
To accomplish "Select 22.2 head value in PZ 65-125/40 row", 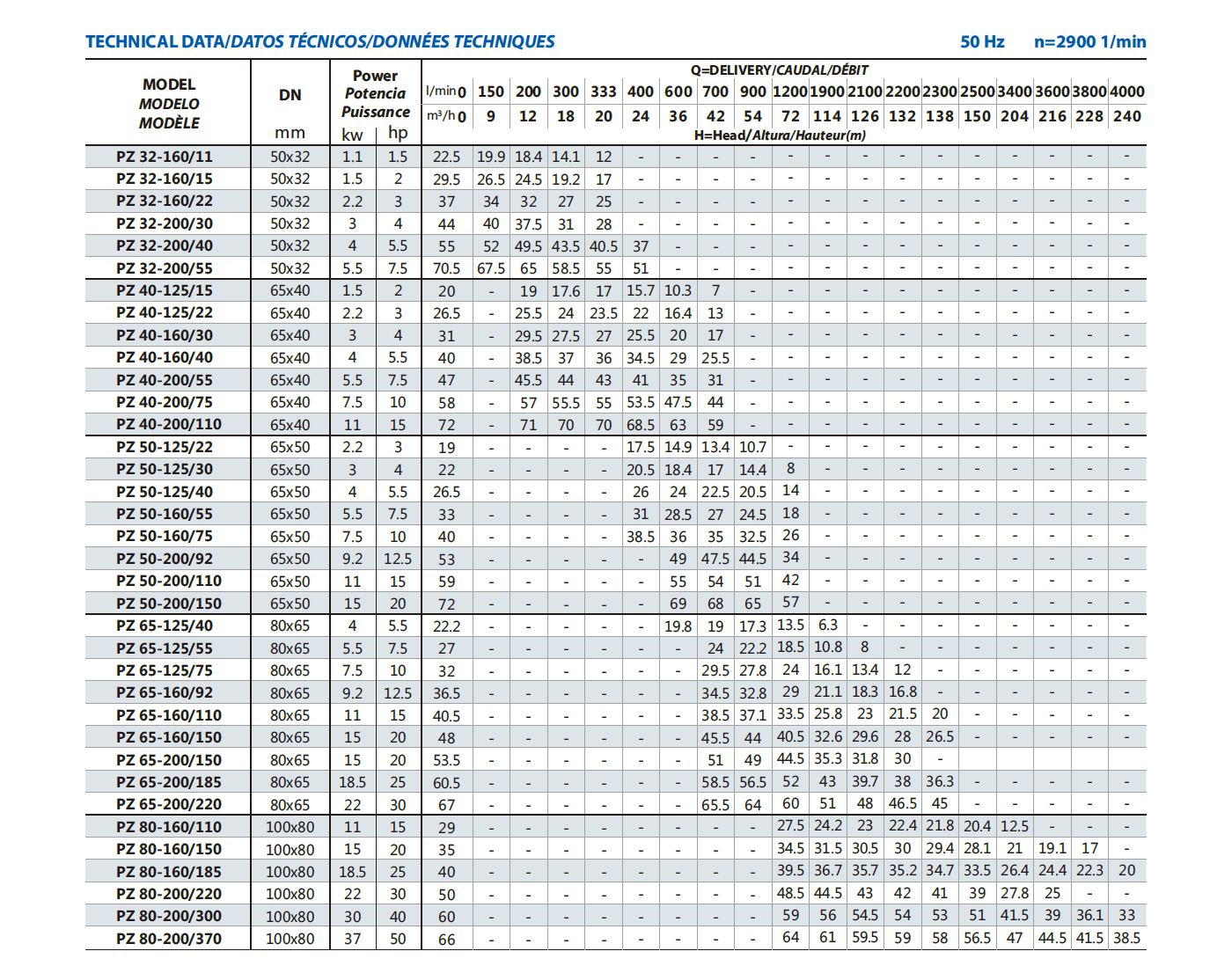I will (447, 626).
